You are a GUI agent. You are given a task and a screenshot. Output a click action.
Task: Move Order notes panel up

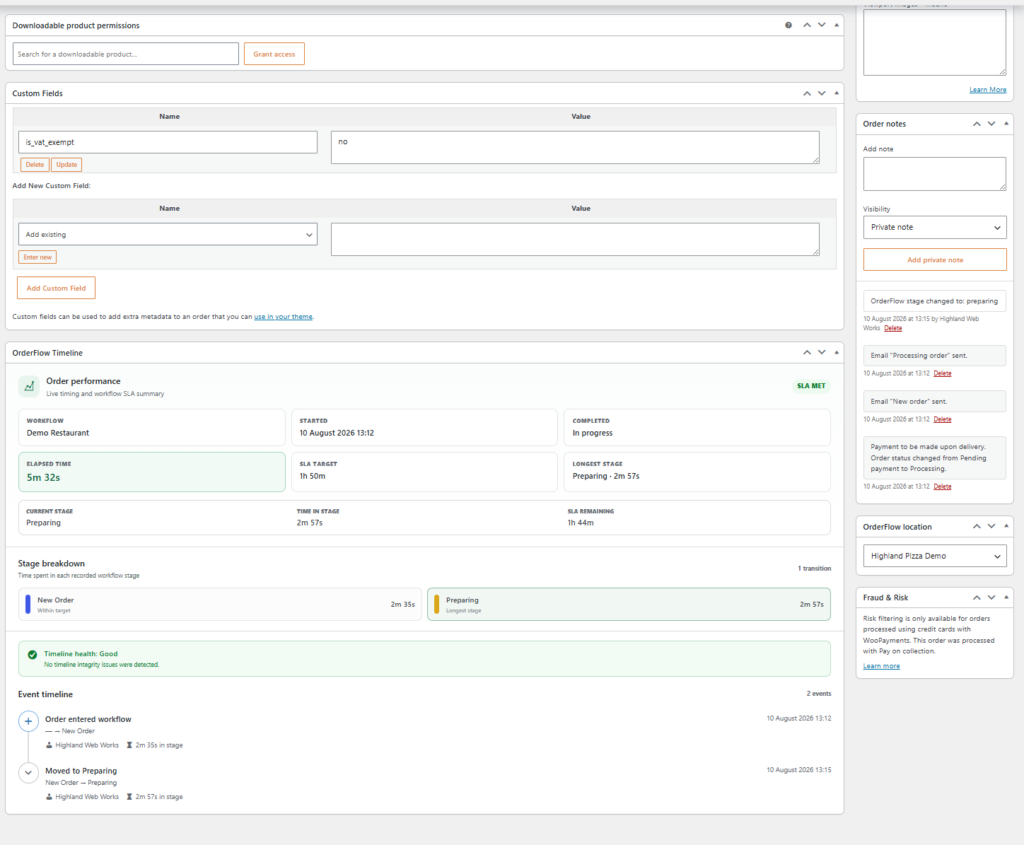pyautogui.click(x=977, y=124)
